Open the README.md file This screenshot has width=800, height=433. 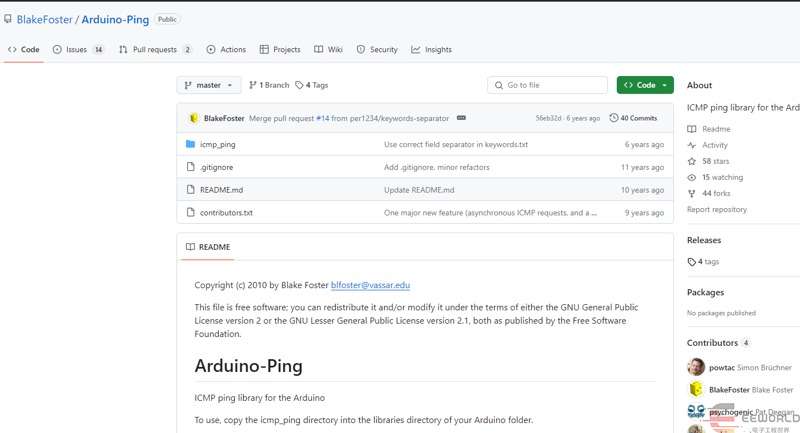(x=221, y=190)
